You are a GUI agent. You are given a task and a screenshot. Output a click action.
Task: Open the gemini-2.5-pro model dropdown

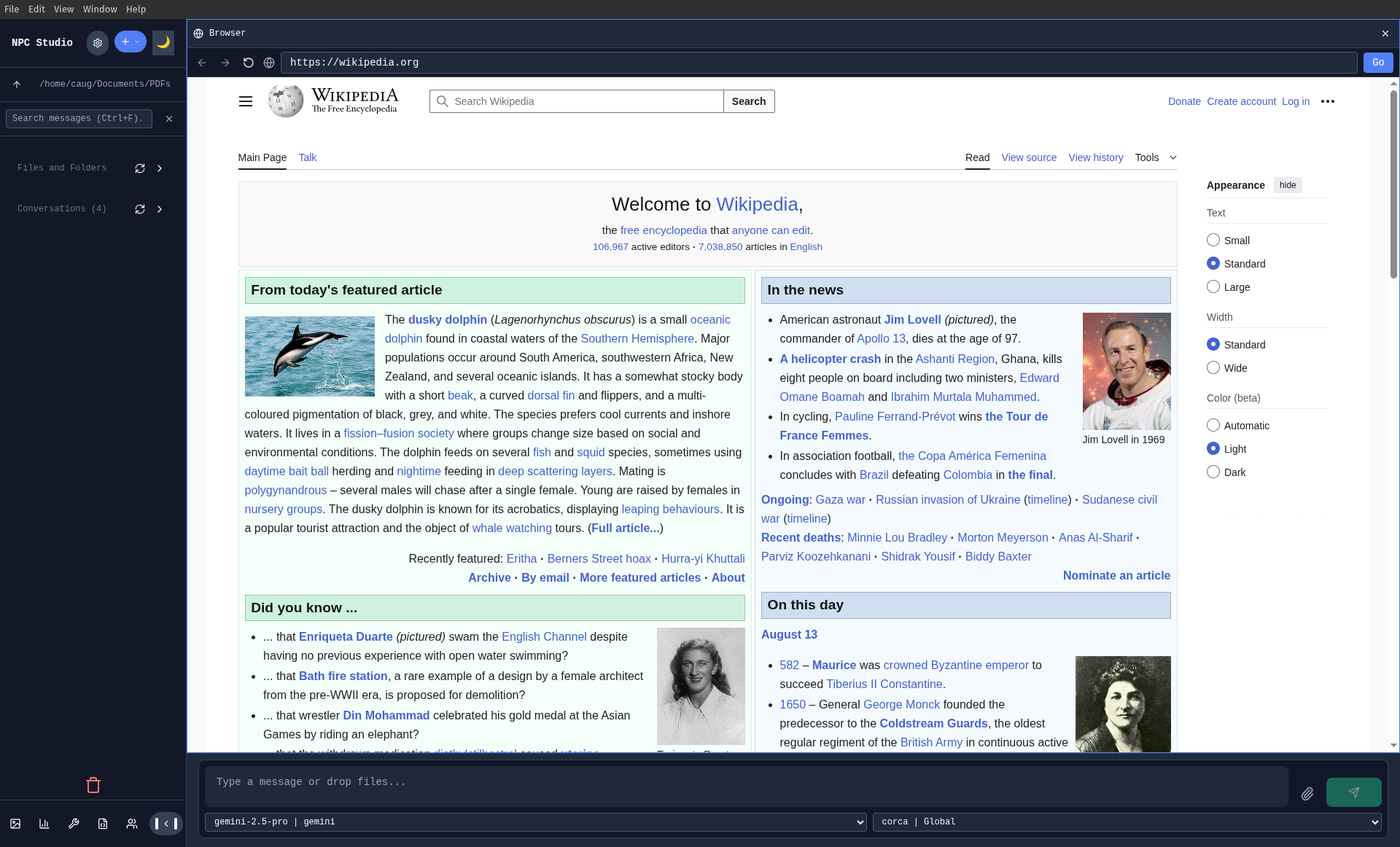click(535, 821)
